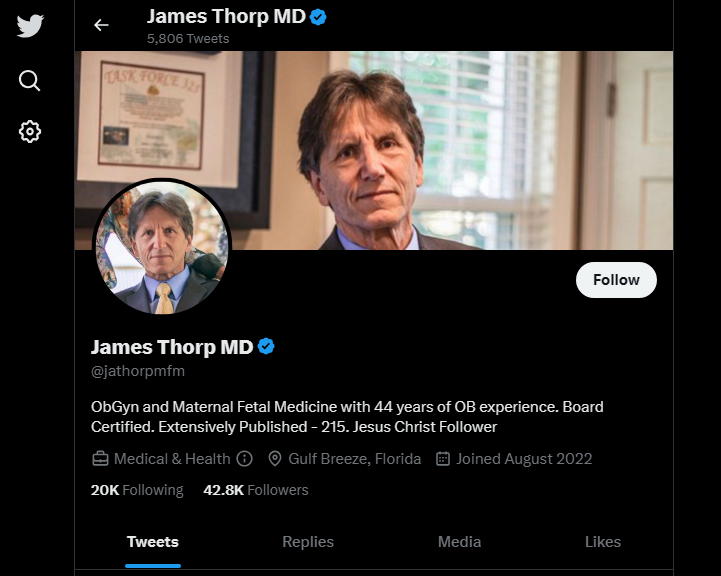Click the briefcase professional category icon

tap(100, 459)
